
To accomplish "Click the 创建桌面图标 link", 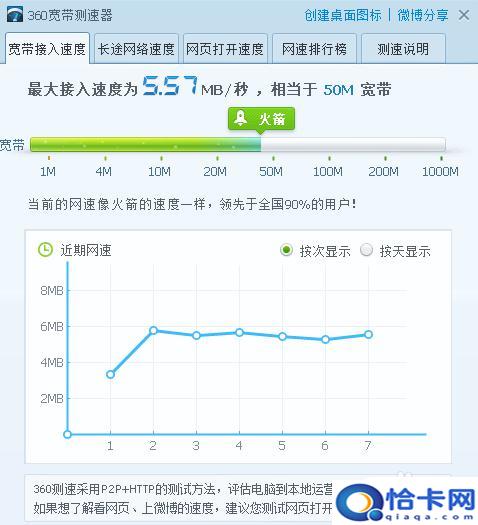I will click(x=342, y=15).
